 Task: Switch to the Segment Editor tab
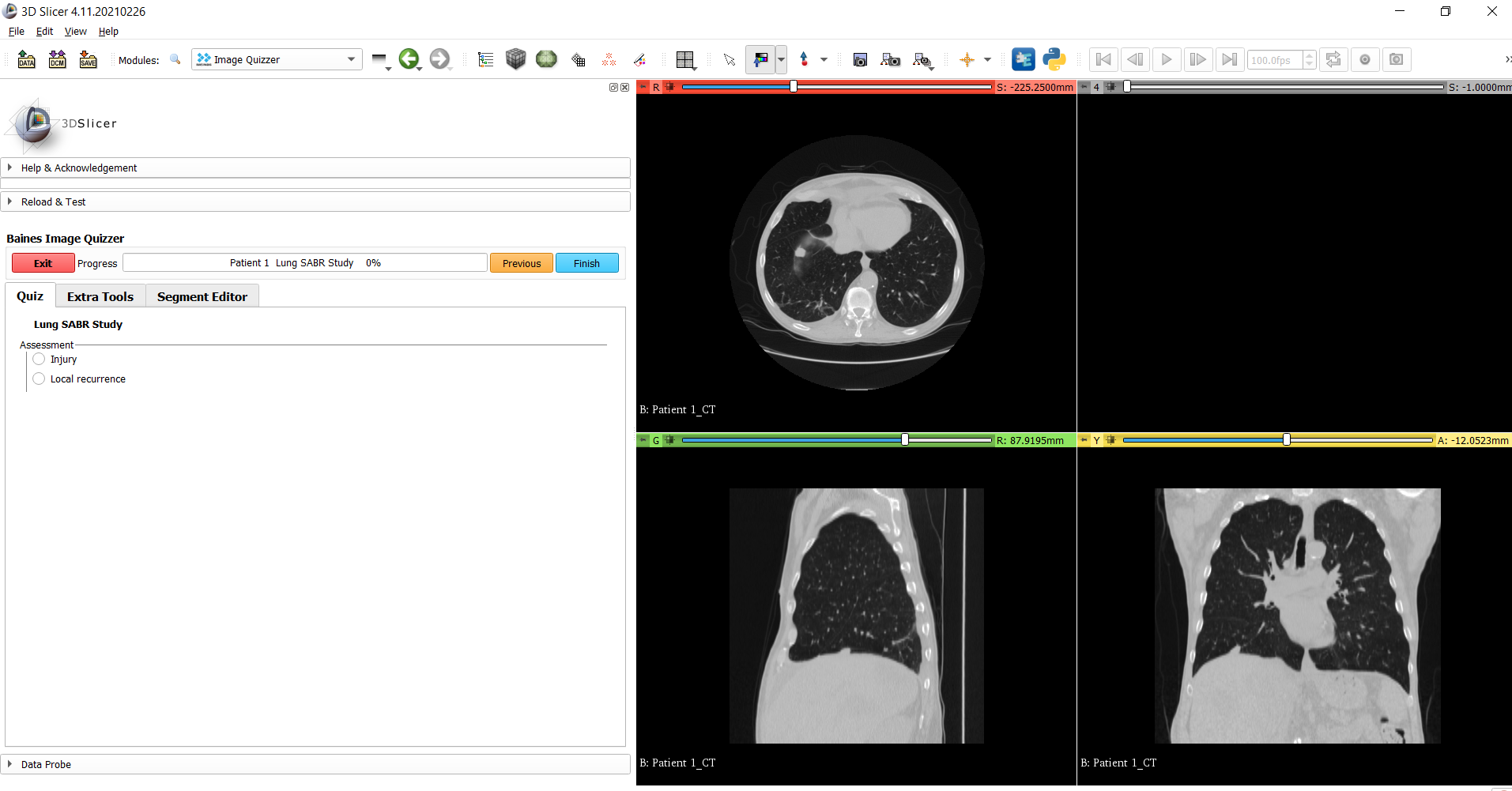coord(202,296)
